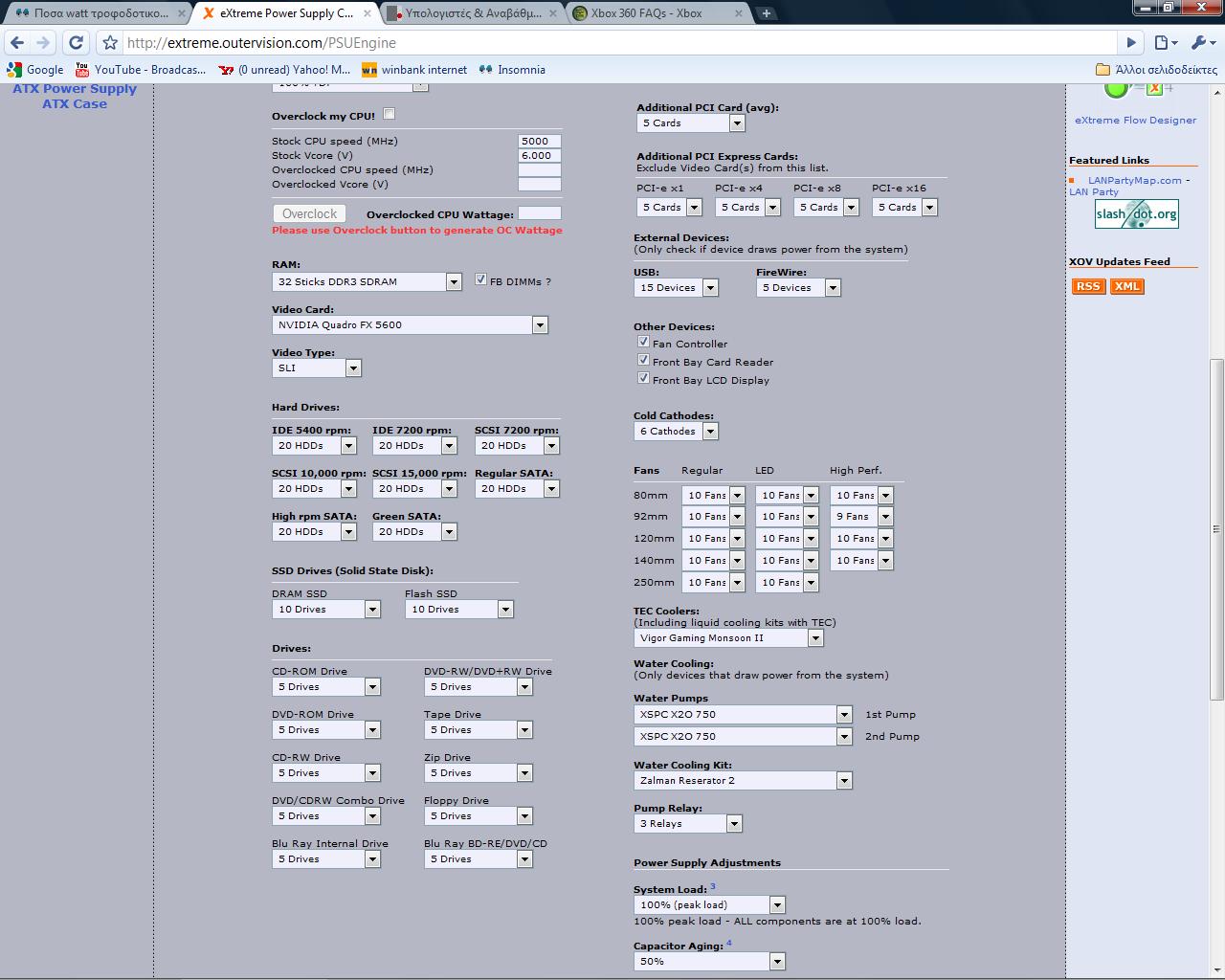The width and height of the screenshot is (1225, 980).
Task: Open the IDE 5400 rpm HDDs dropdown
Action: tap(315, 446)
